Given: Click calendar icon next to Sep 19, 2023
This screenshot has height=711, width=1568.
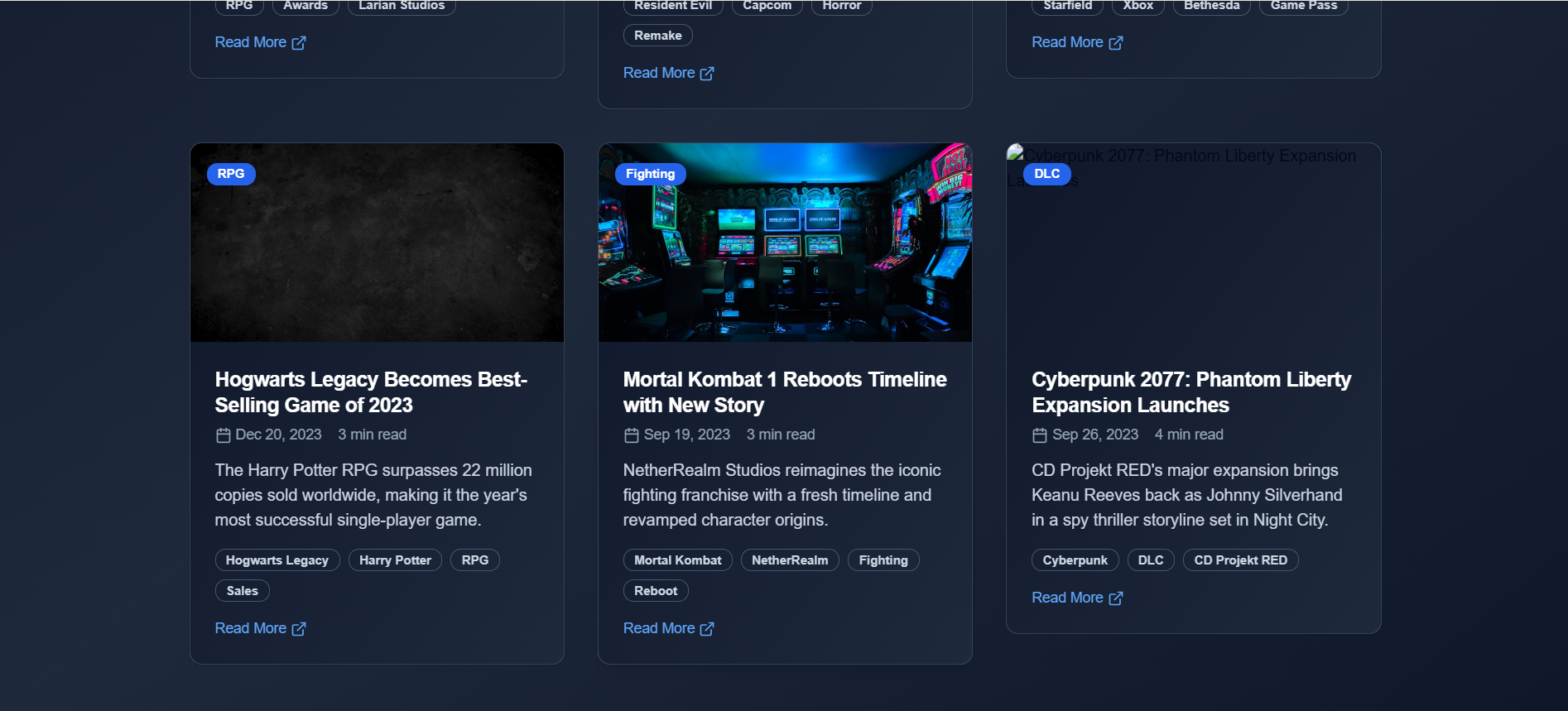Looking at the screenshot, I should pyautogui.click(x=631, y=435).
